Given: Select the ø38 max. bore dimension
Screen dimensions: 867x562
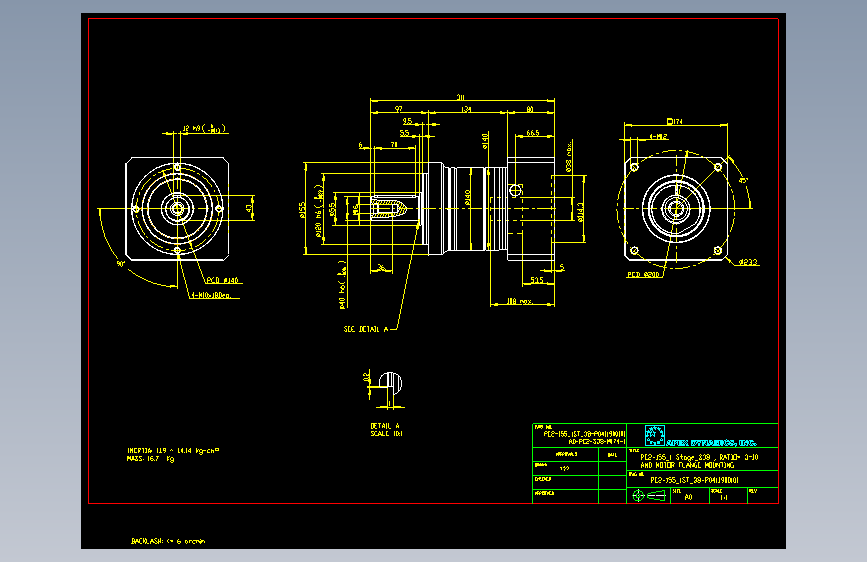Looking at the screenshot, I should 569,158.
